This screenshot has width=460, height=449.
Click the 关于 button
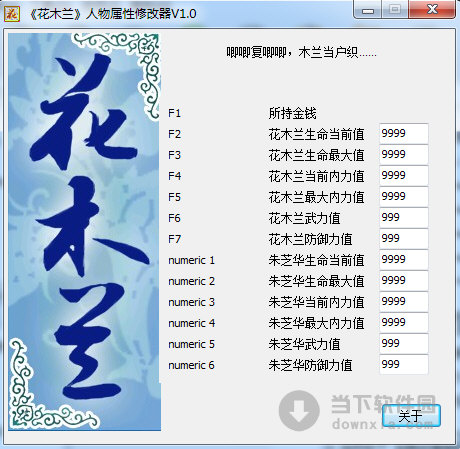click(411, 416)
